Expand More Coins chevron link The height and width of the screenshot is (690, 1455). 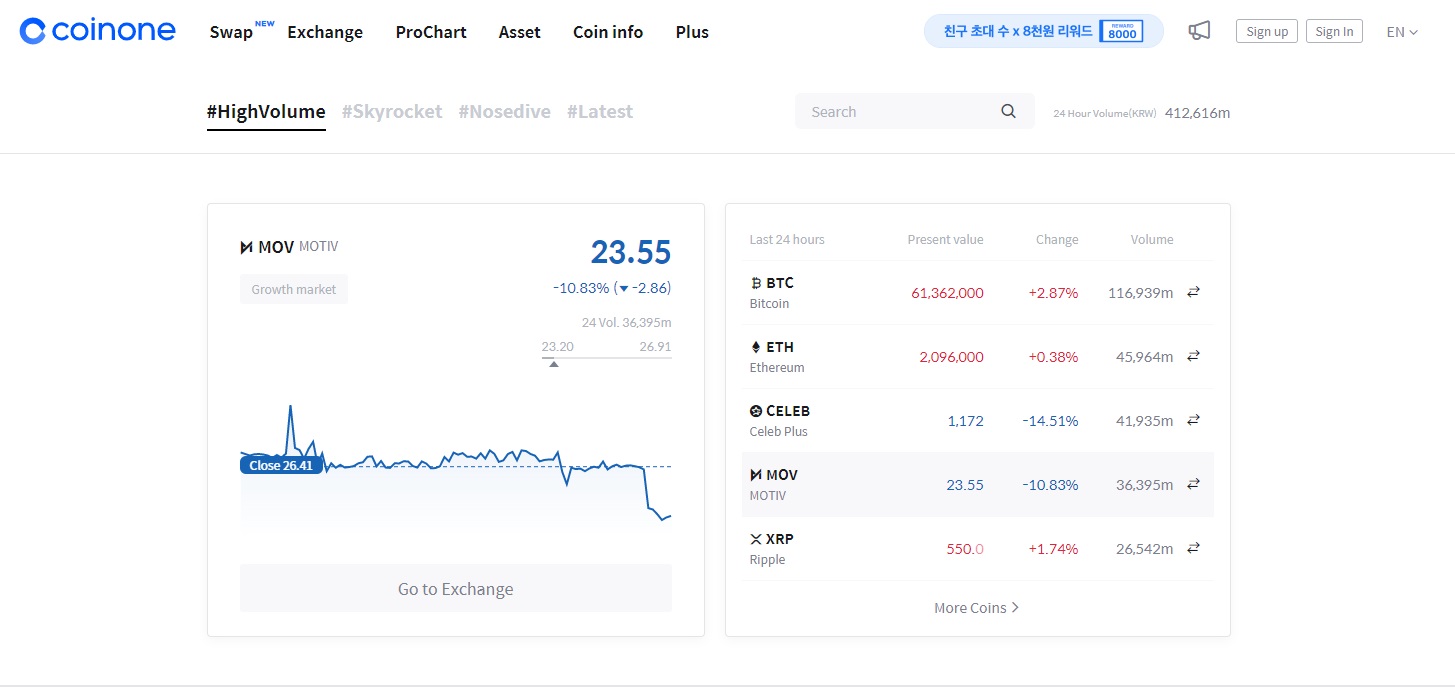[977, 607]
